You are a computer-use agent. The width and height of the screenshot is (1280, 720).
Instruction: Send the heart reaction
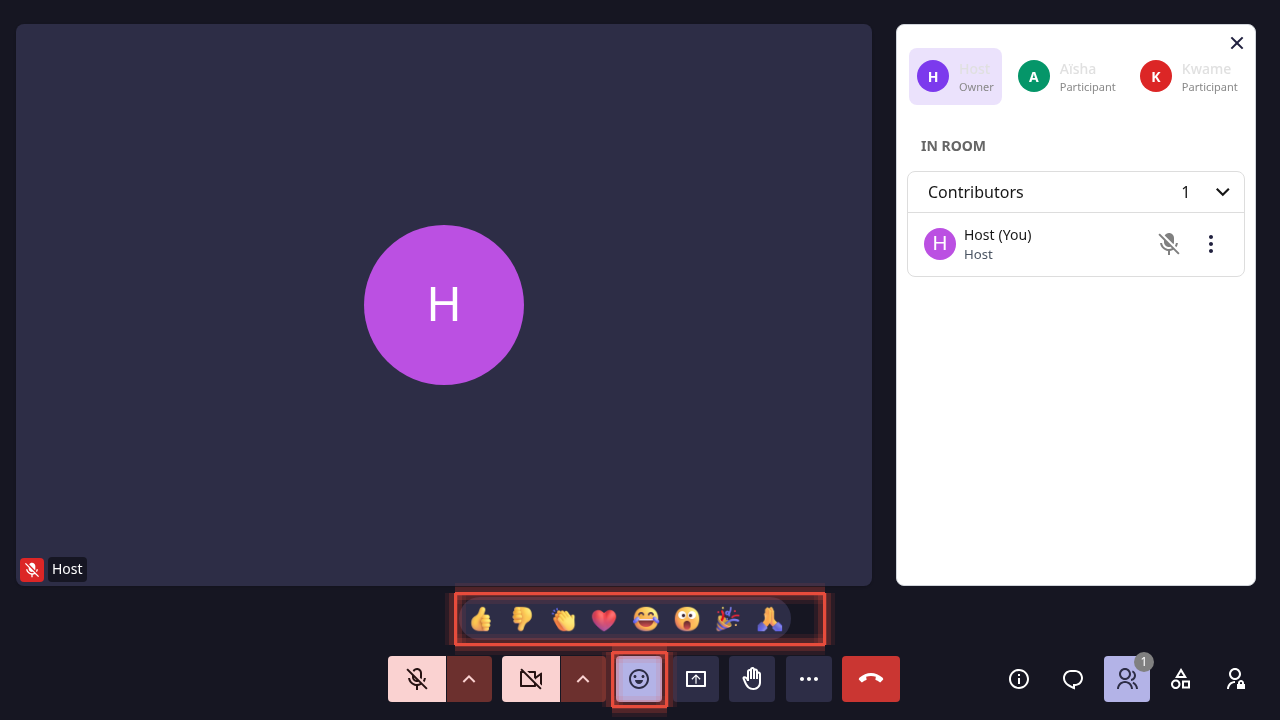click(604, 619)
